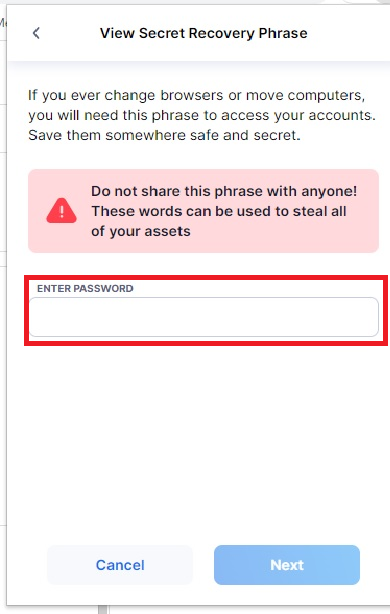390x614 pixels.
Task: Click the red warning triangle icon
Action: (x=61, y=211)
